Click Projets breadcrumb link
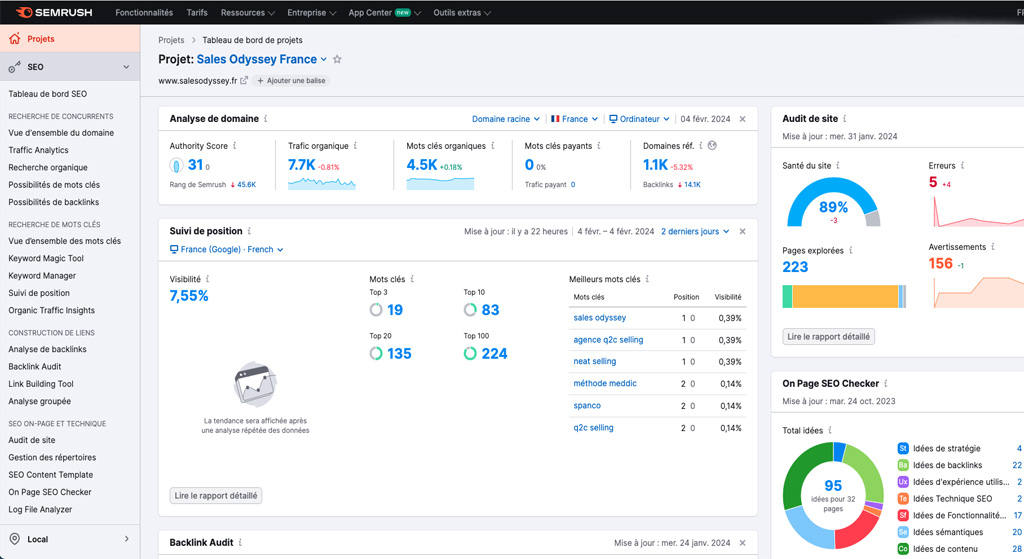The width and height of the screenshot is (1024, 559). click(171, 40)
